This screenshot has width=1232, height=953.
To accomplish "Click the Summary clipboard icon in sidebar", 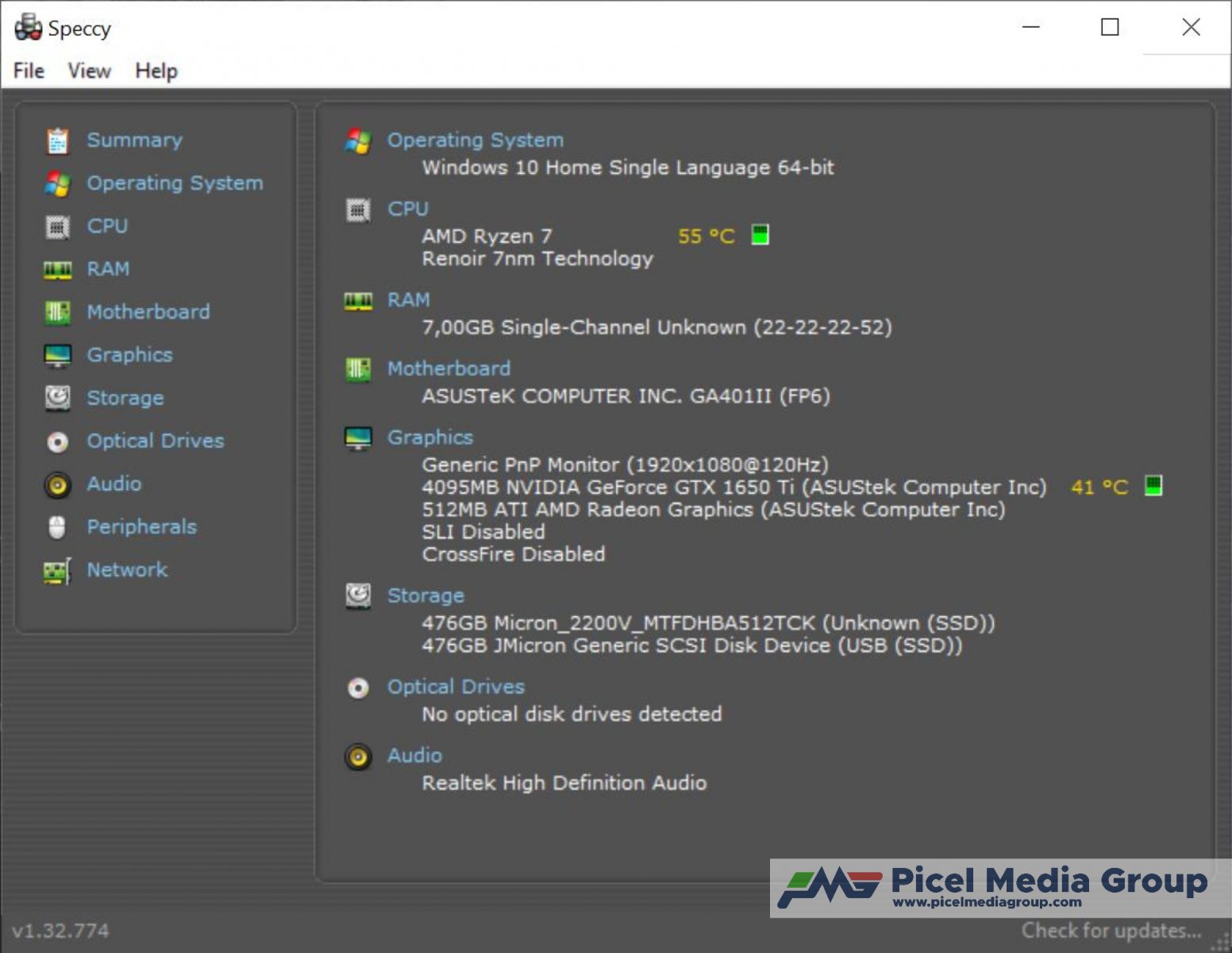I will point(57,141).
